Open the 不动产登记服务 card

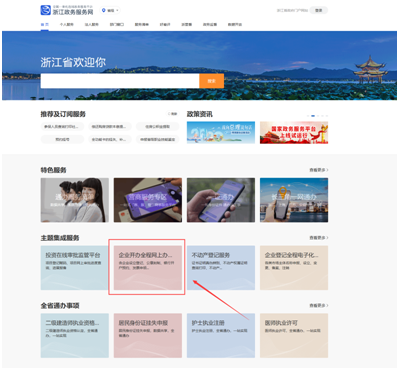(x=221, y=268)
